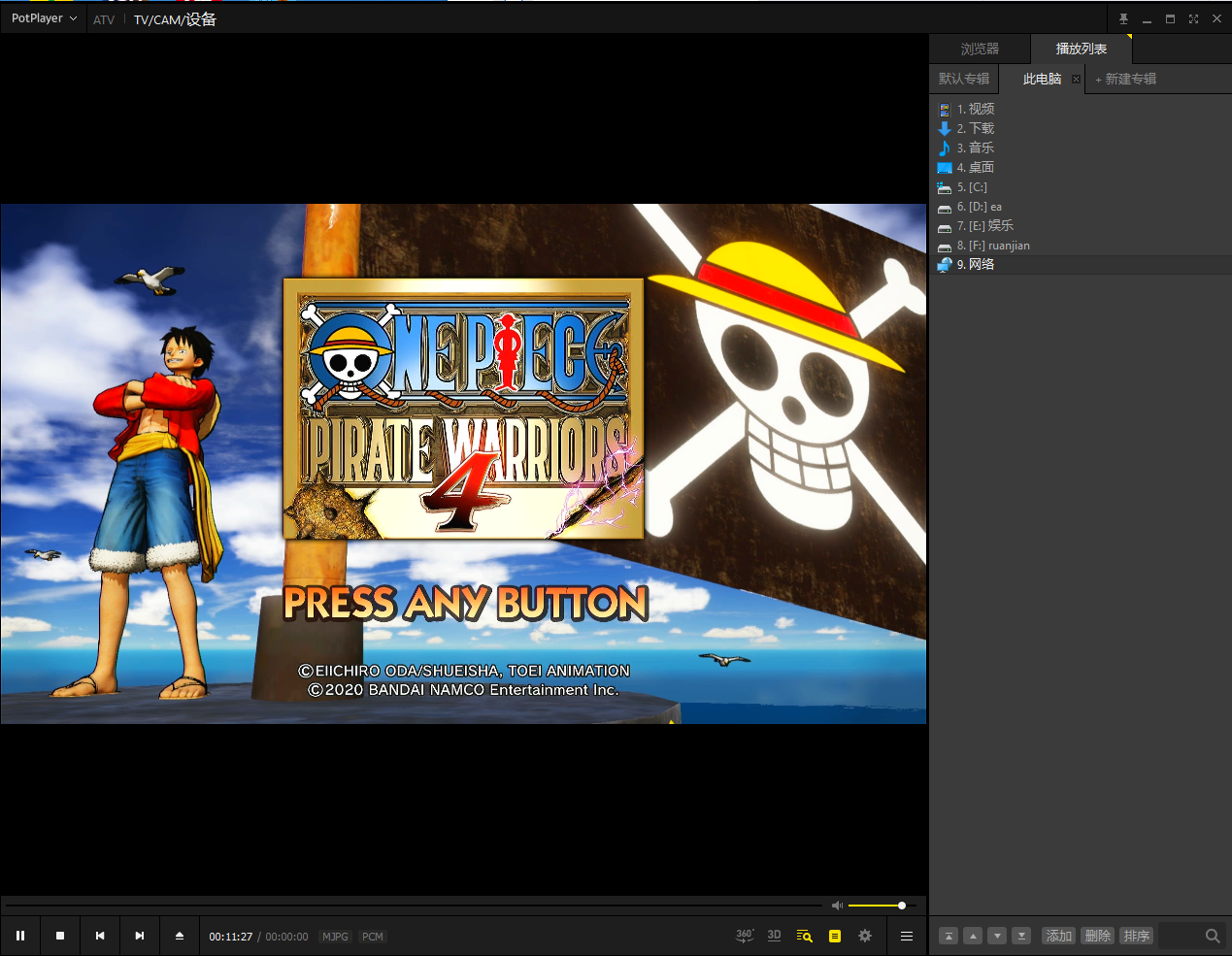Image resolution: width=1232 pixels, height=956 pixels.
Task: Click the playback seek bar
Action: coord(413,906)
